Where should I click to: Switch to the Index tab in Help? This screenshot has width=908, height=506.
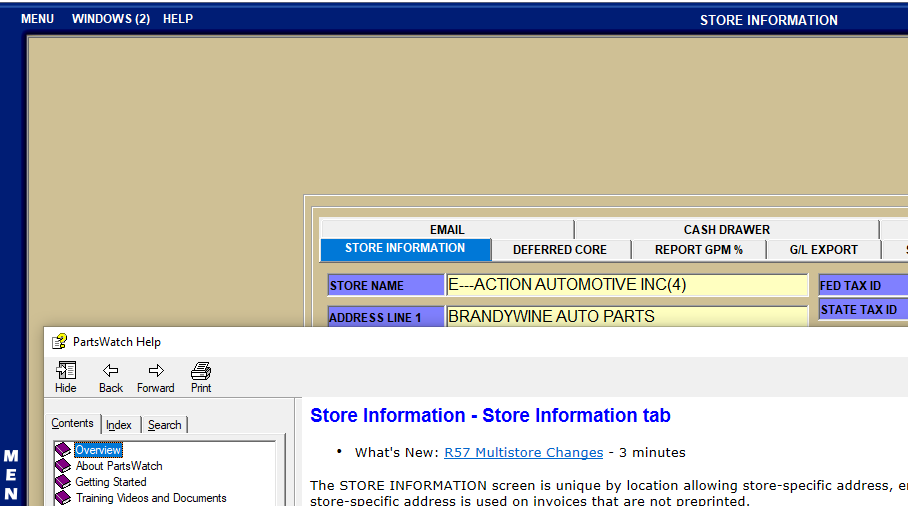pos(119,425)
